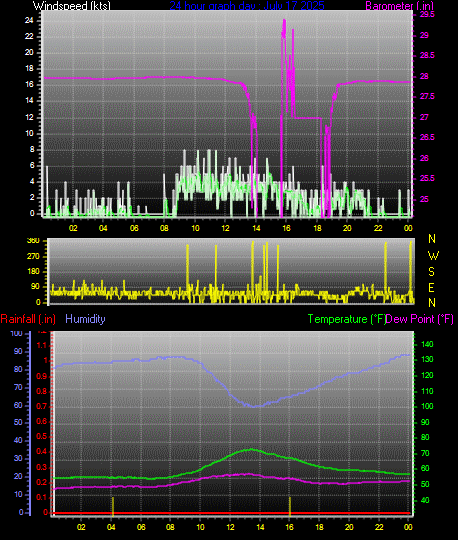Click the S compass label on direction graph
The width and height of the screenshot is (458, 540).
[431, 272]
